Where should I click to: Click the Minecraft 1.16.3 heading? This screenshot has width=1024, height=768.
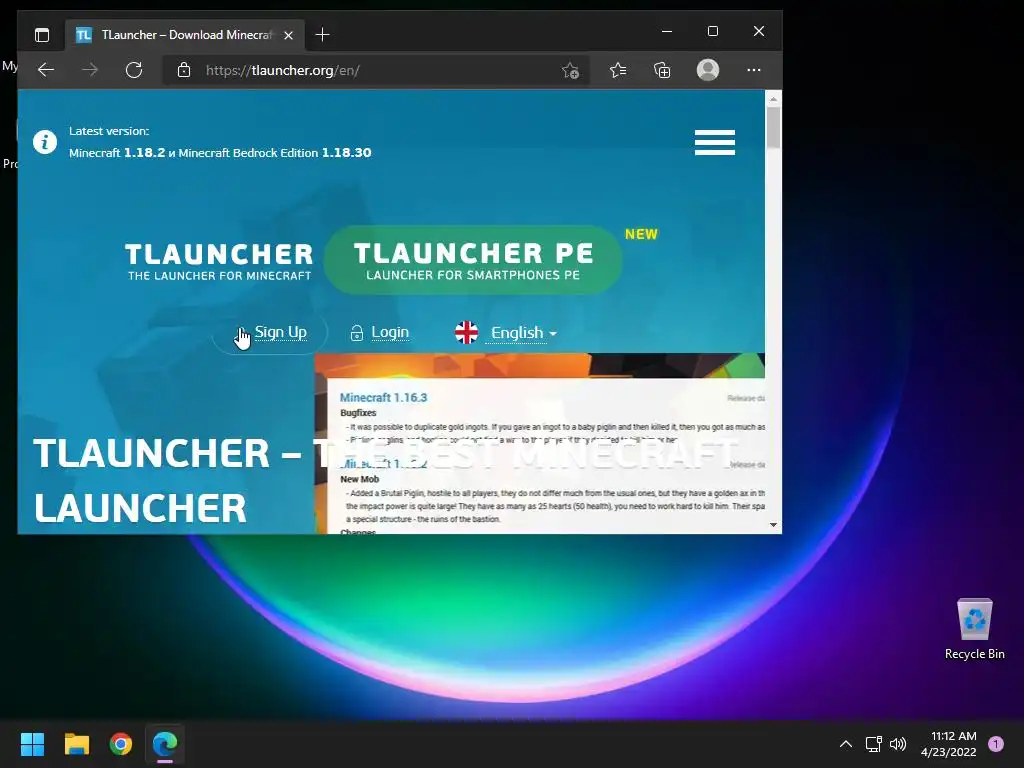pyautogui.click(x=383, y=397)
